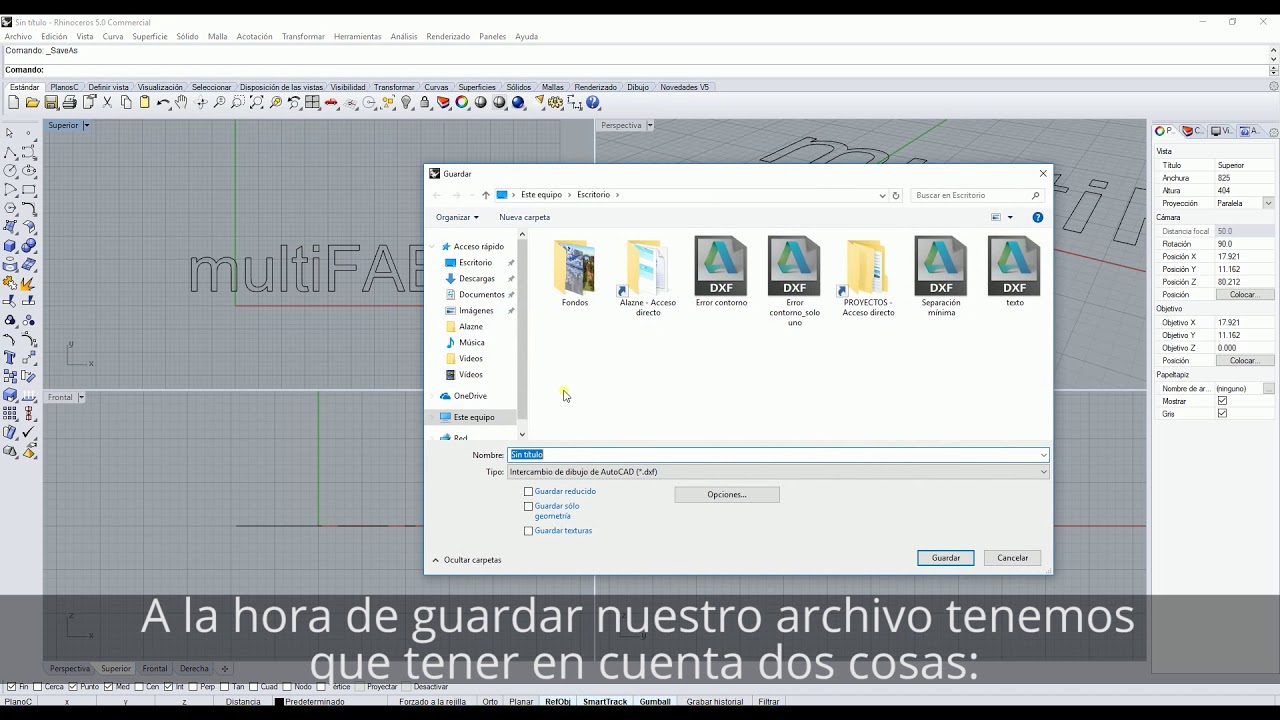Viewport: 1280px width, 720px height.
Task: Click the Guardar button
Action: click(946, 558)
